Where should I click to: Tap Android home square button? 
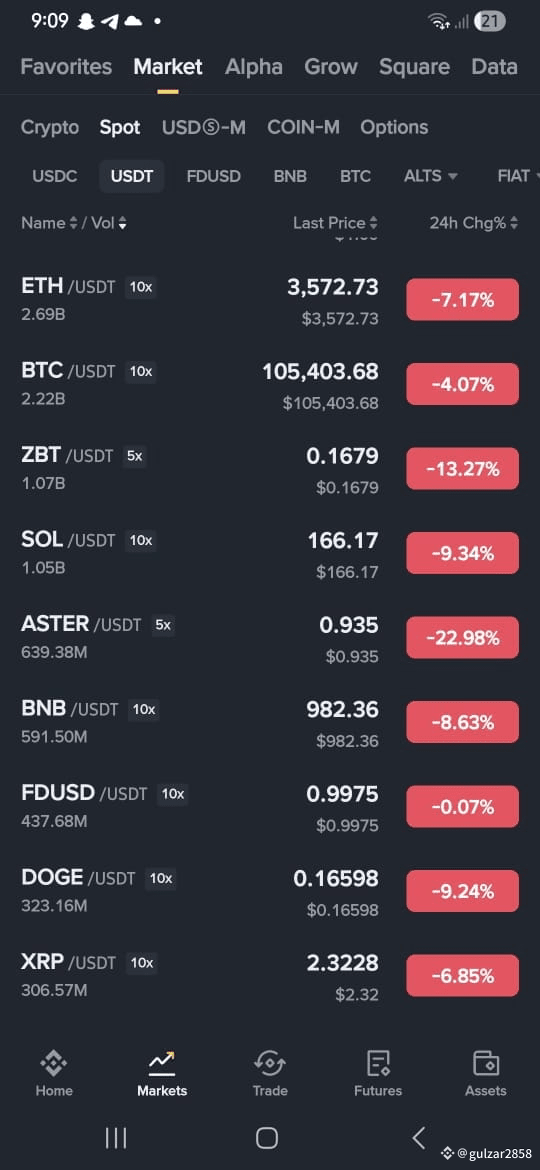267,1137
